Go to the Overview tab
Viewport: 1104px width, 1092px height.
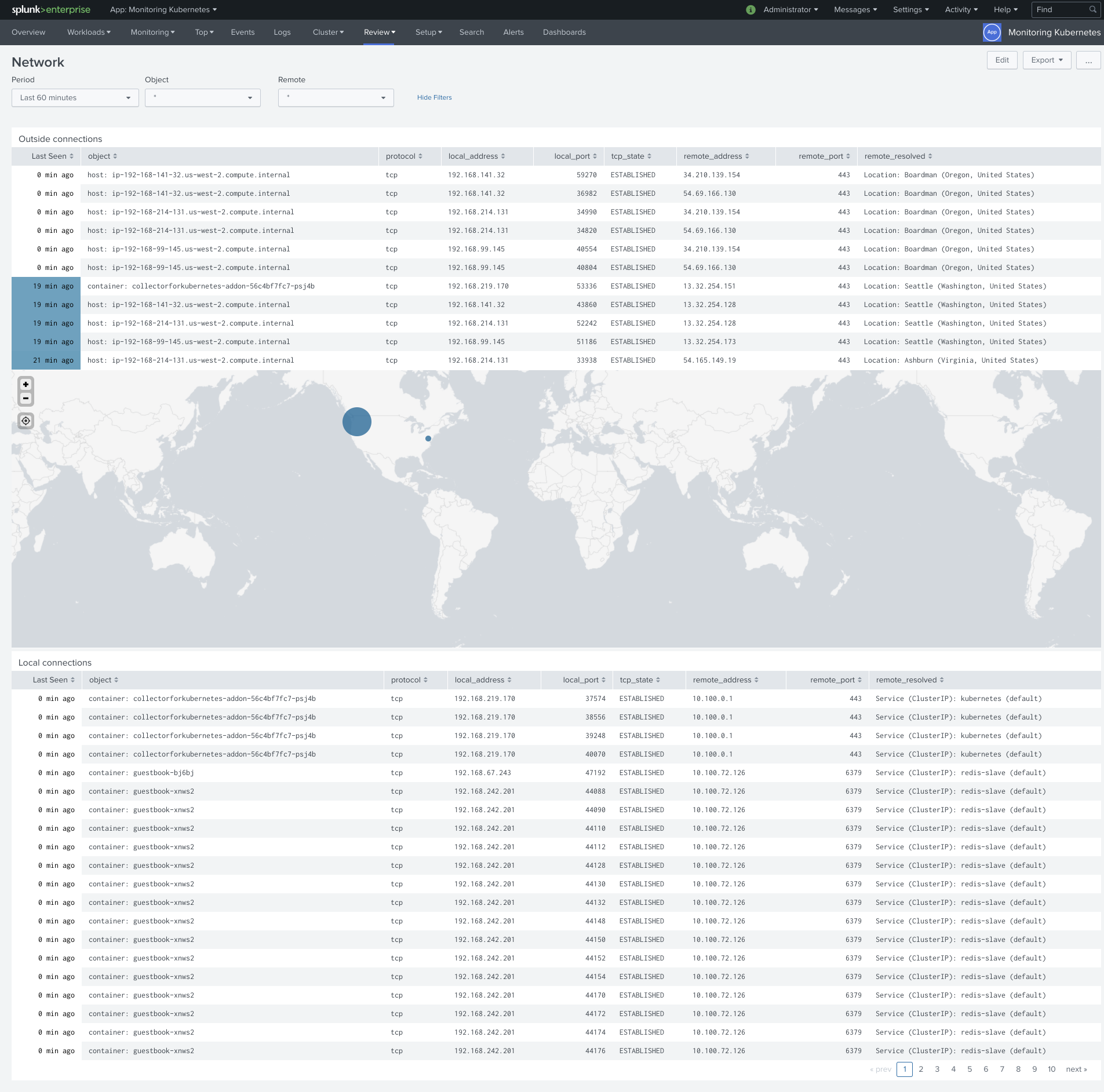click(28, 32)
